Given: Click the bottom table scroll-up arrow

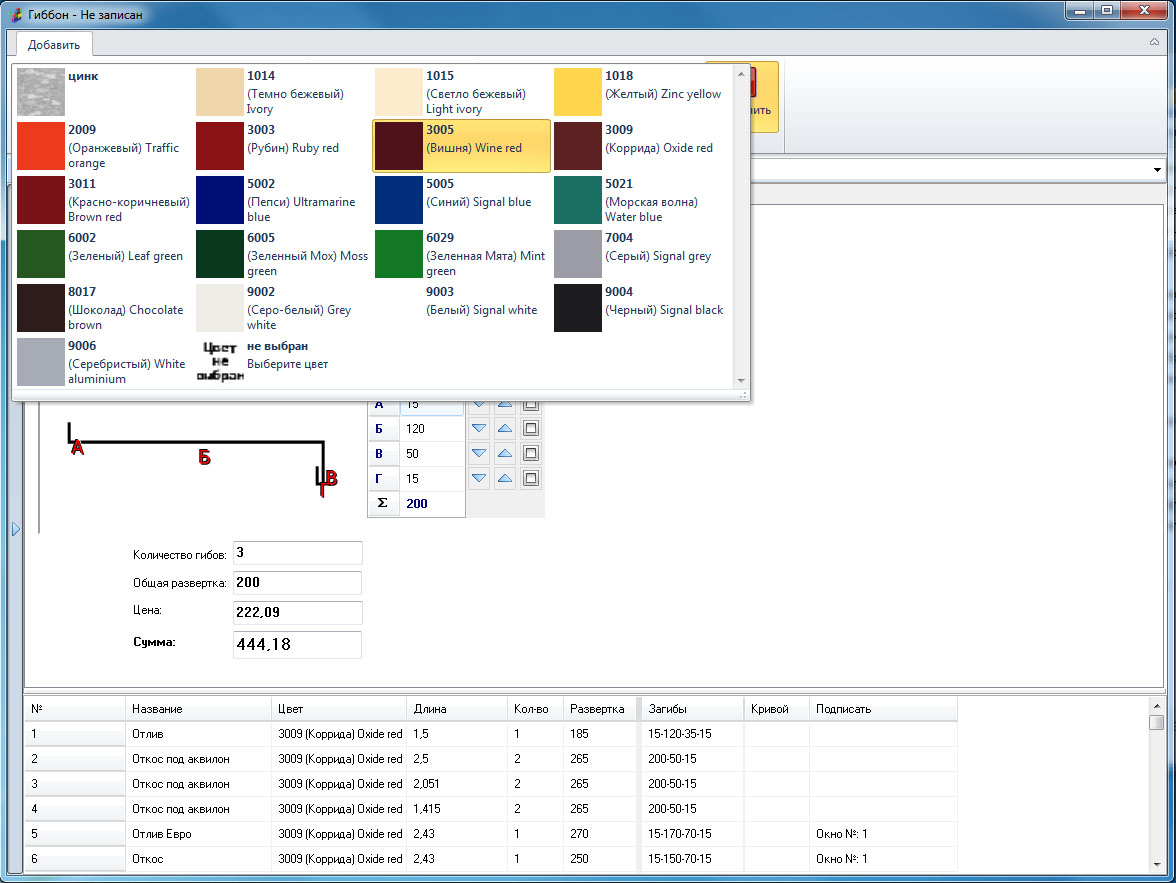Looking at the screenshot, I should 1156,706.
